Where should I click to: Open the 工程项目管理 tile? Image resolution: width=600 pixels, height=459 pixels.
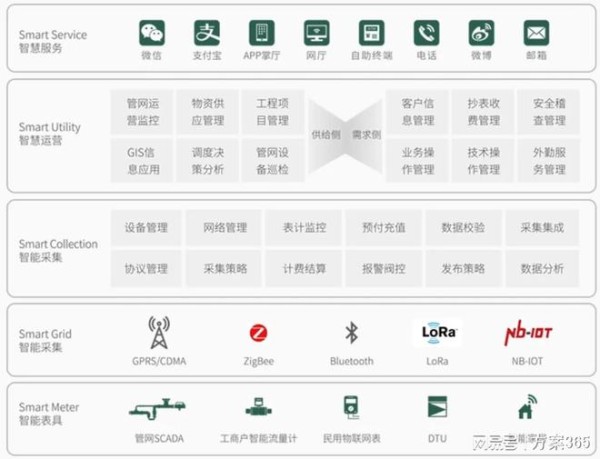click(273, 112)
